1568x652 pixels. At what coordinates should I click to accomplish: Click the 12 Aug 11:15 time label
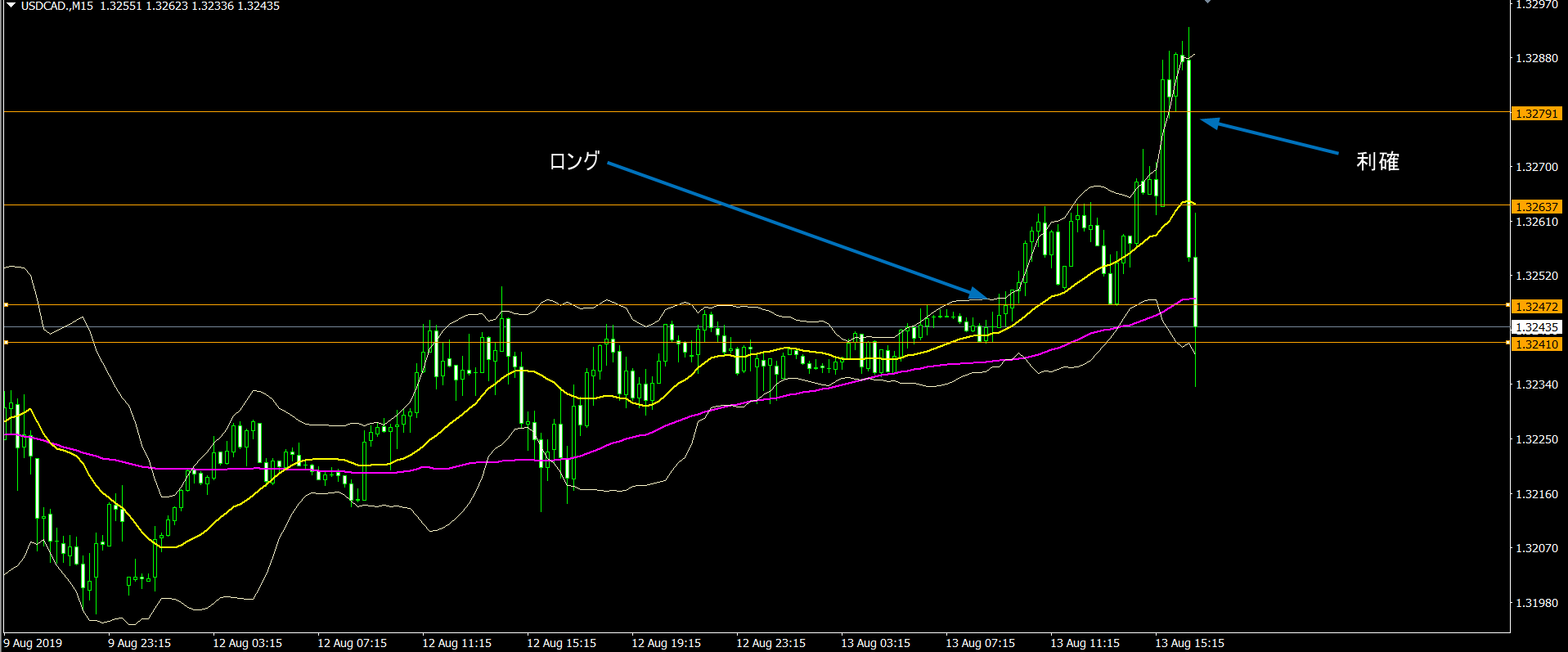click(x=457, y=643)
